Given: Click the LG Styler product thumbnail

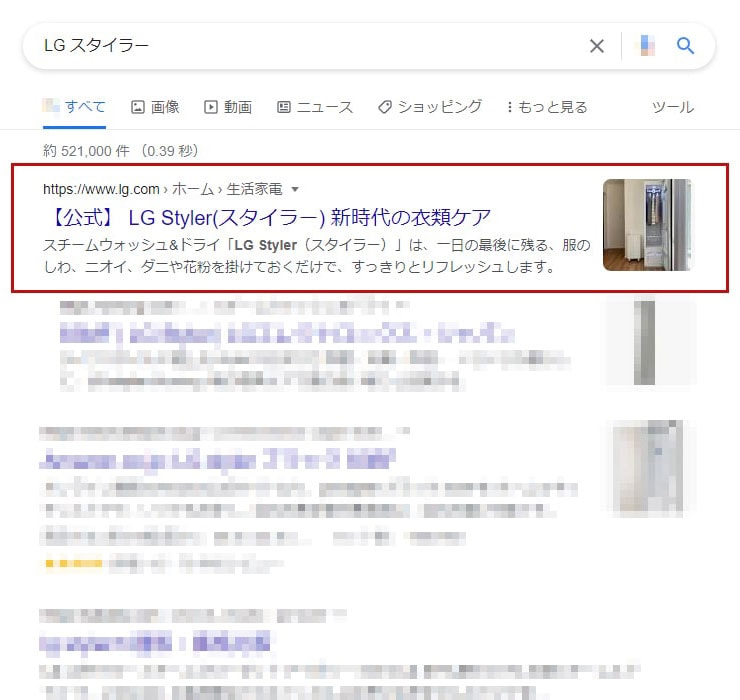Looking at the screenshot, I should click(647, 225).
